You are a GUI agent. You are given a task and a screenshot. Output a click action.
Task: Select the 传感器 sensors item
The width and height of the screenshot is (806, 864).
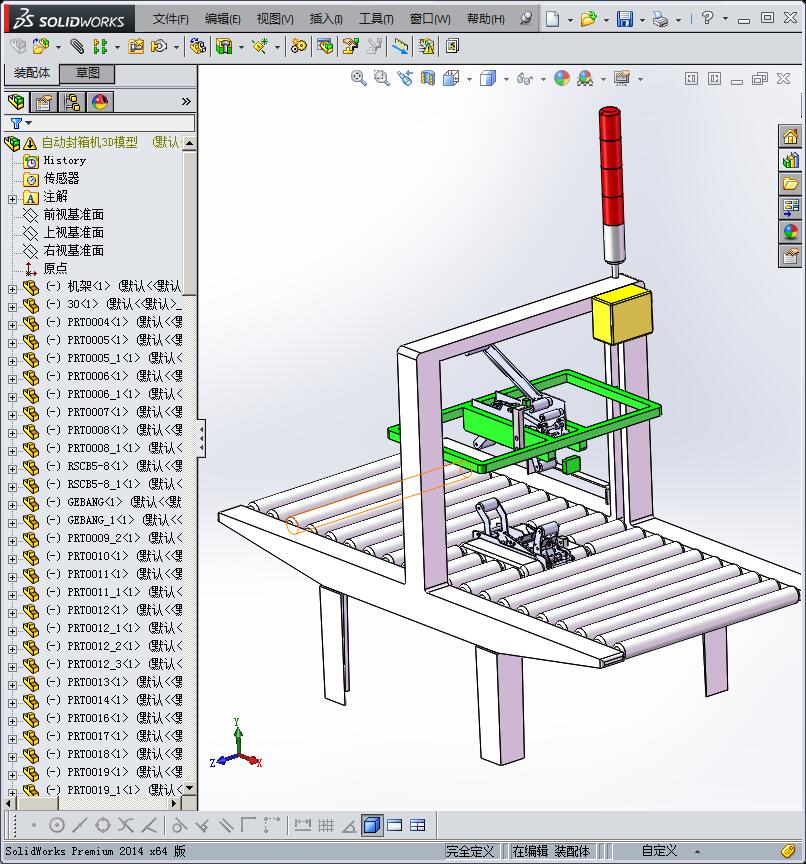[x=61, y=179]
